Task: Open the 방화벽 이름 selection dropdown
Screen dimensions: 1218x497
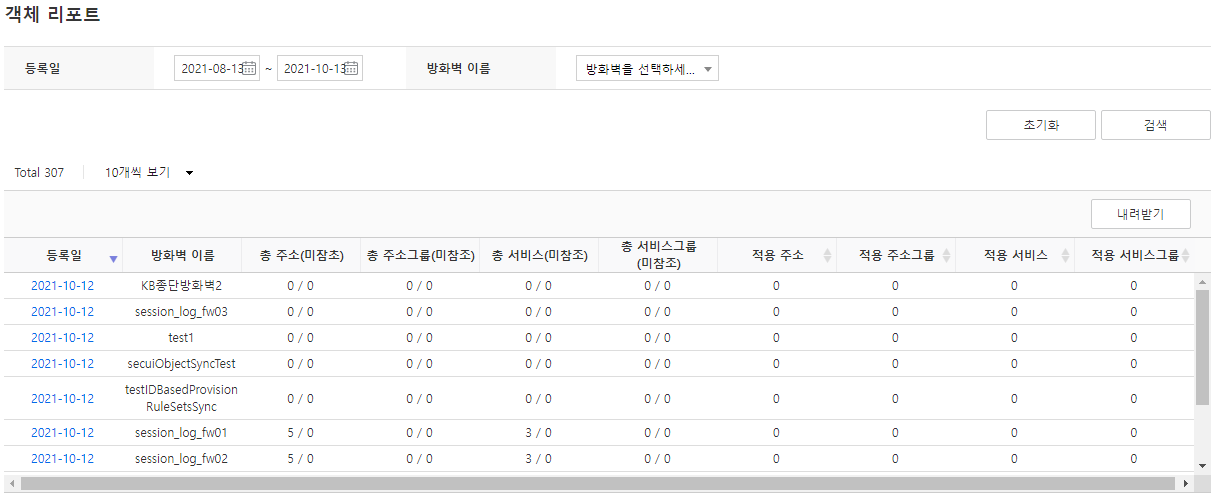Action: pyautogui.click(x=647, y=69)
